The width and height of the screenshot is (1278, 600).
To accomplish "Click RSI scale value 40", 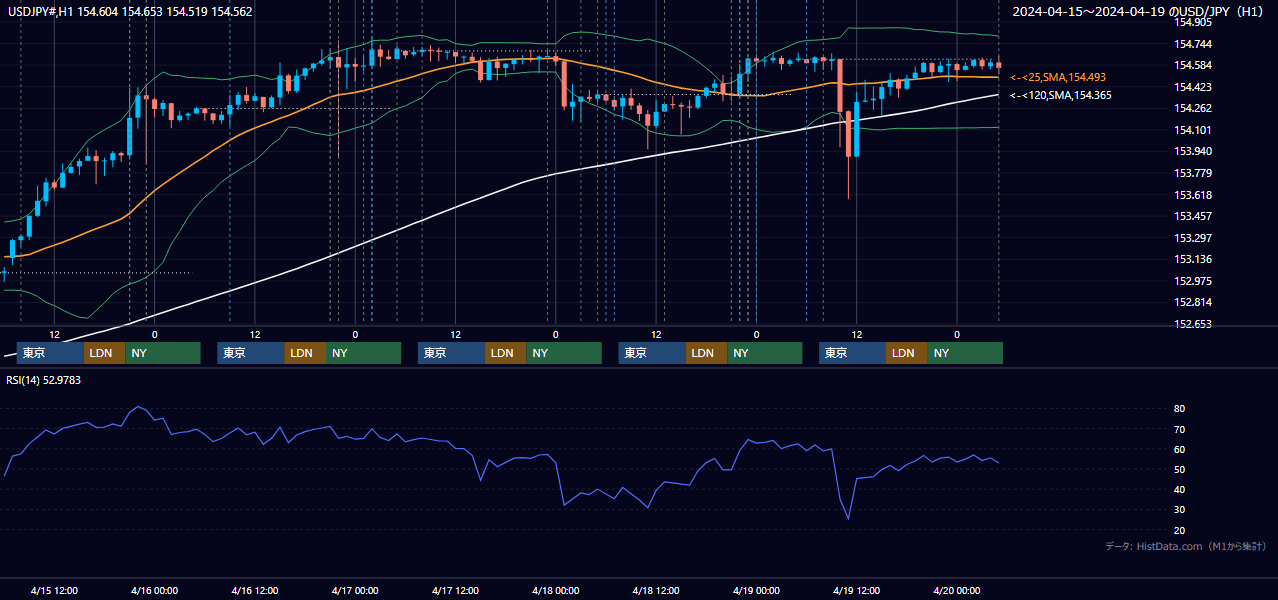I will (1180, 489).
